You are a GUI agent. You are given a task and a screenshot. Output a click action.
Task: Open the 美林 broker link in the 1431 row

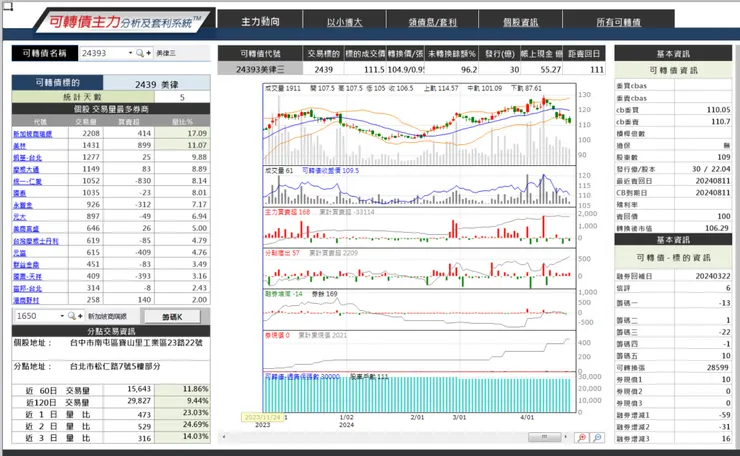[x=19, y=146]
